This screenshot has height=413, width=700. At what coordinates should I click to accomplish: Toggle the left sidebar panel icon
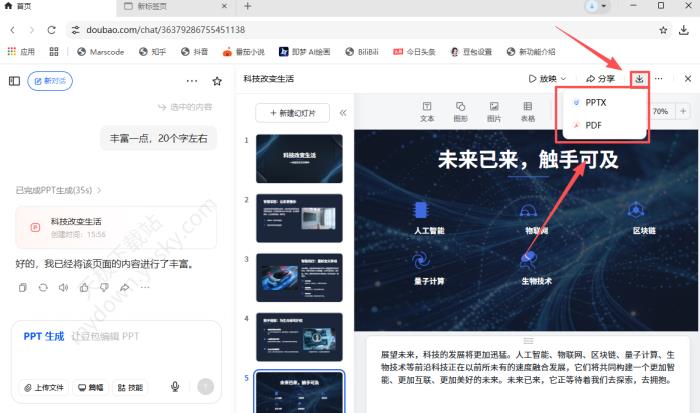coord(14,81)
